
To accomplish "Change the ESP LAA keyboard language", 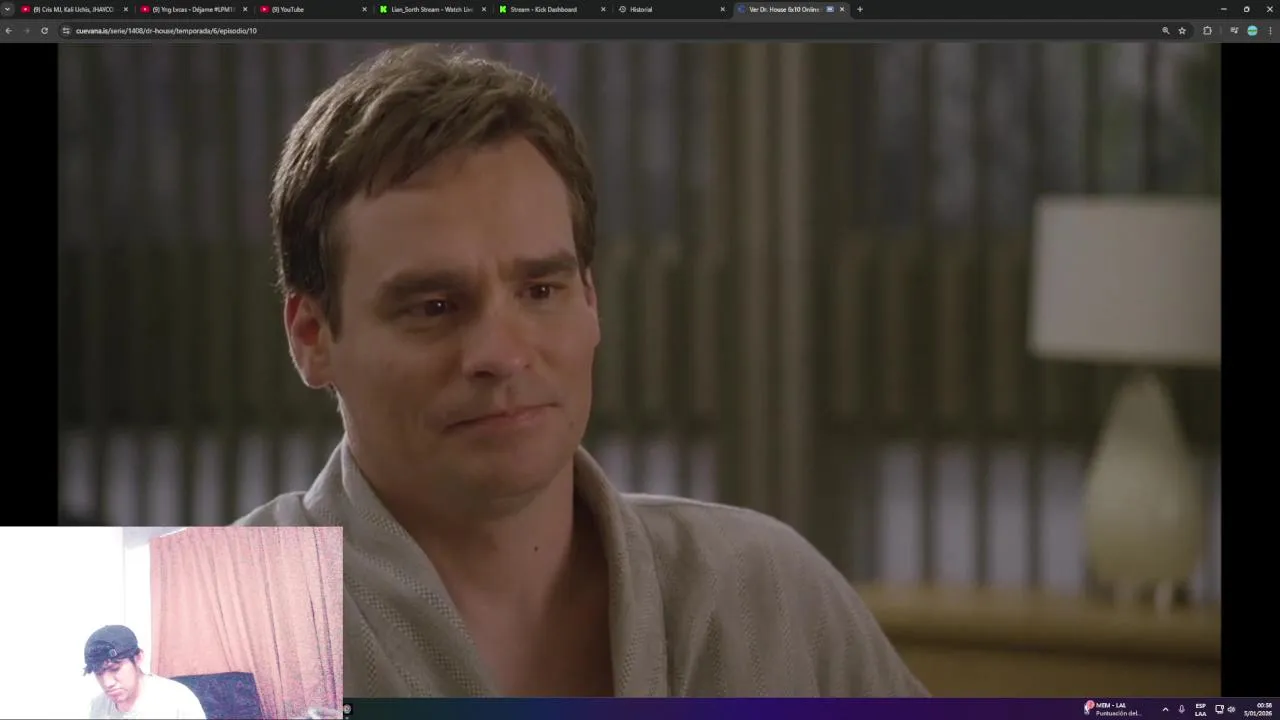I will pyautogui.click(x=1200, y=709).
